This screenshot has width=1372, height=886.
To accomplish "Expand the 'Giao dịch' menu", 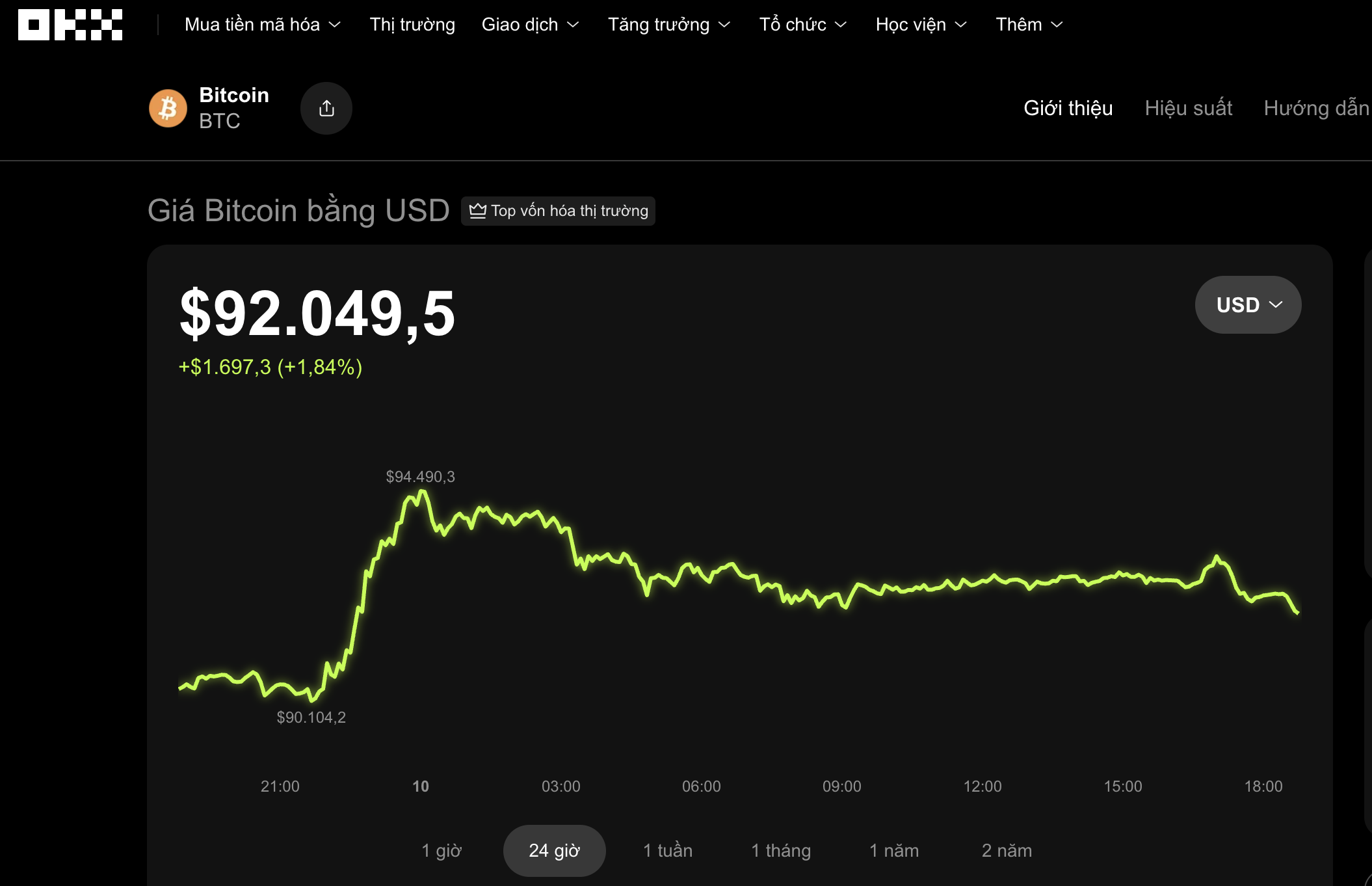I will (530, 25).
